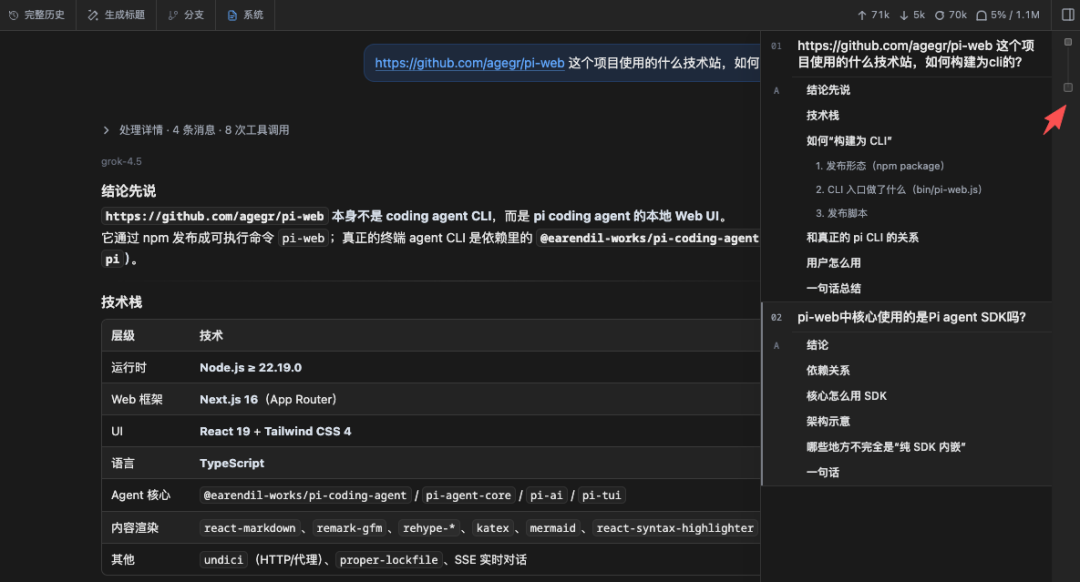This screenshot has height=582, width=1080.
Task: Jump to the first message marker on the timeline rail
Action: point(1068,43)
